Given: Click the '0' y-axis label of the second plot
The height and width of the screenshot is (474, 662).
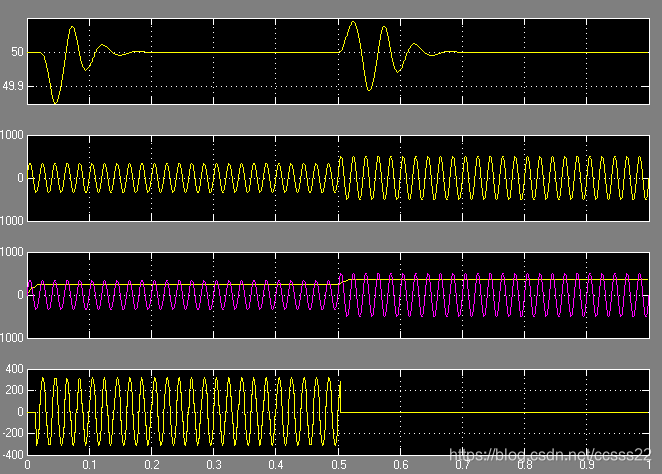Looking at the screenshot, I should [x=20, y=178].
